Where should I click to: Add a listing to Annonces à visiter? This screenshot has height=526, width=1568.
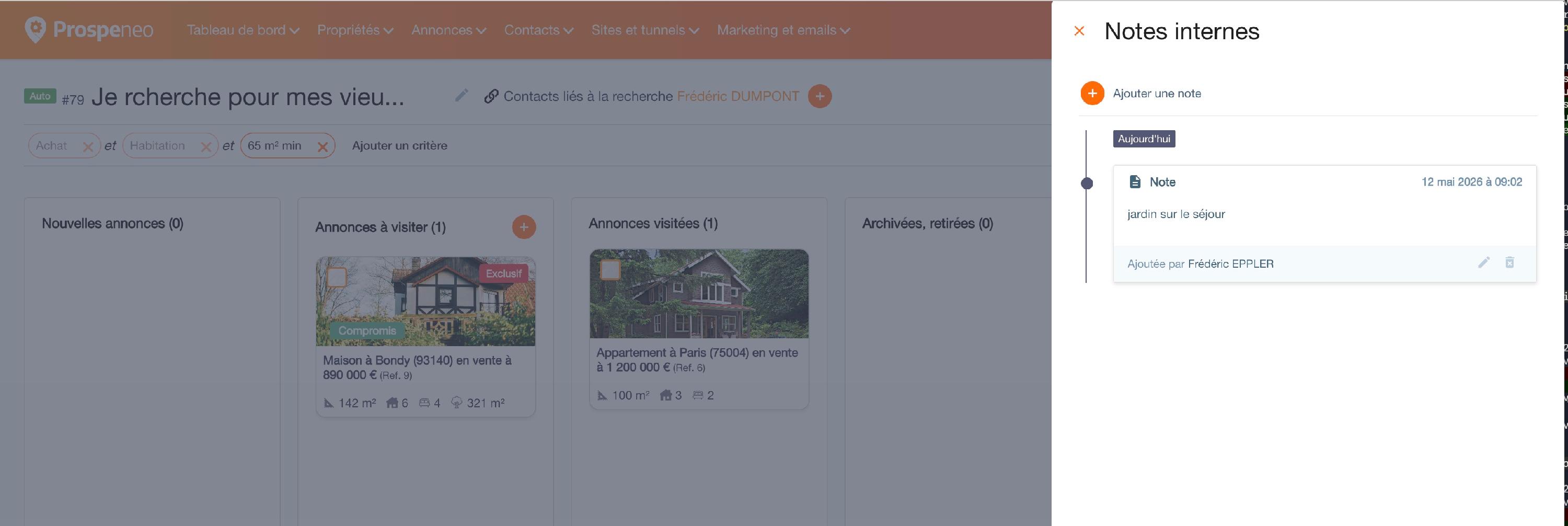pos(524,227)
